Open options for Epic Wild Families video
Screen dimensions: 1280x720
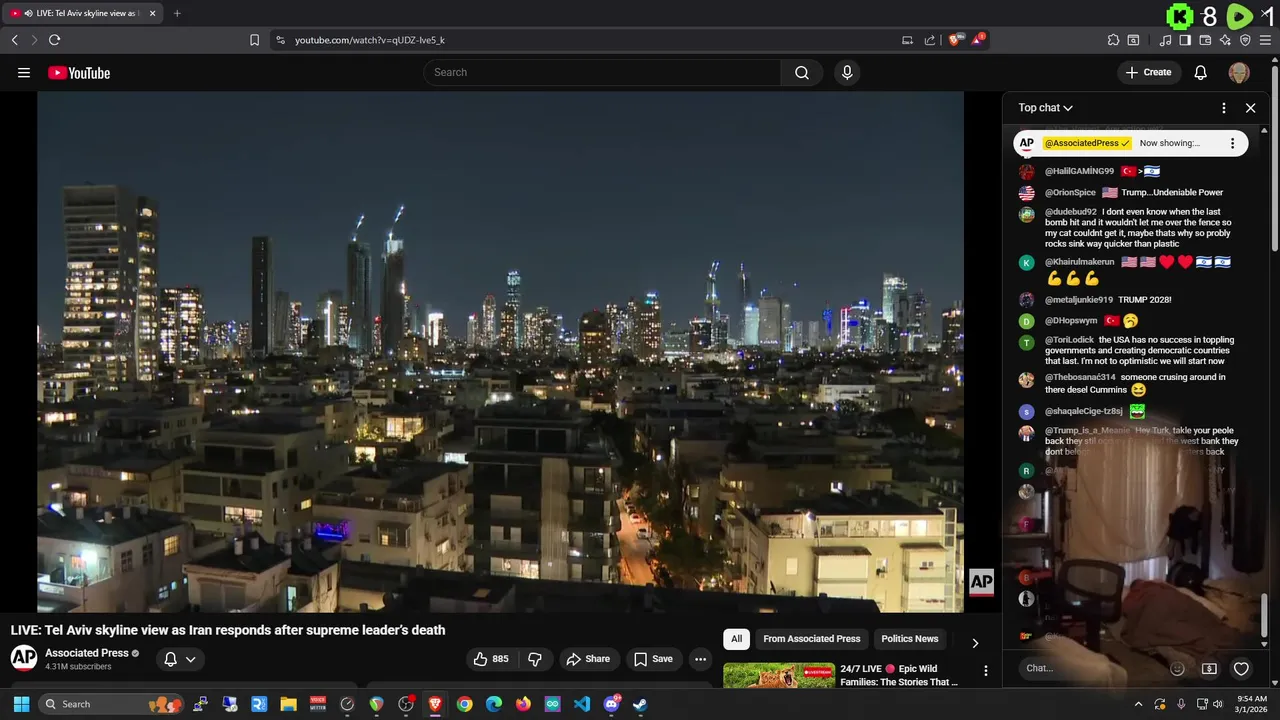click(985, 671)
